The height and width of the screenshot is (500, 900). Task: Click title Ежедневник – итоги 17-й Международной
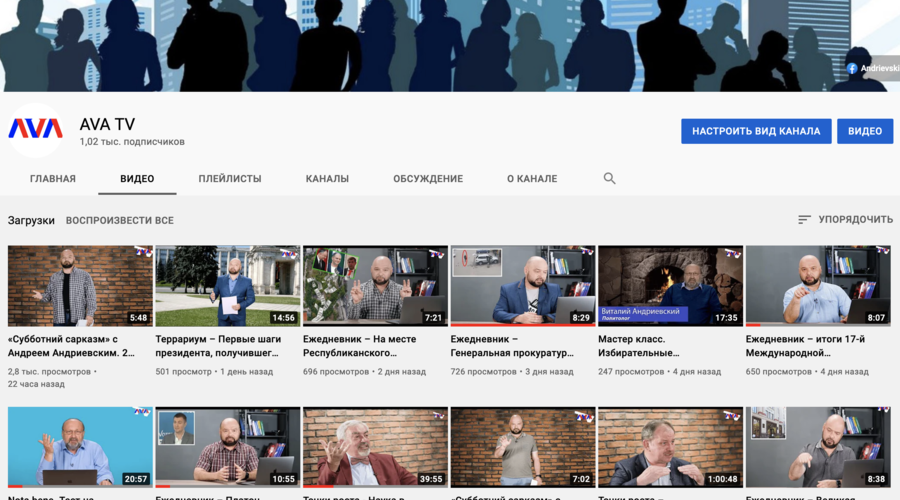805,346
